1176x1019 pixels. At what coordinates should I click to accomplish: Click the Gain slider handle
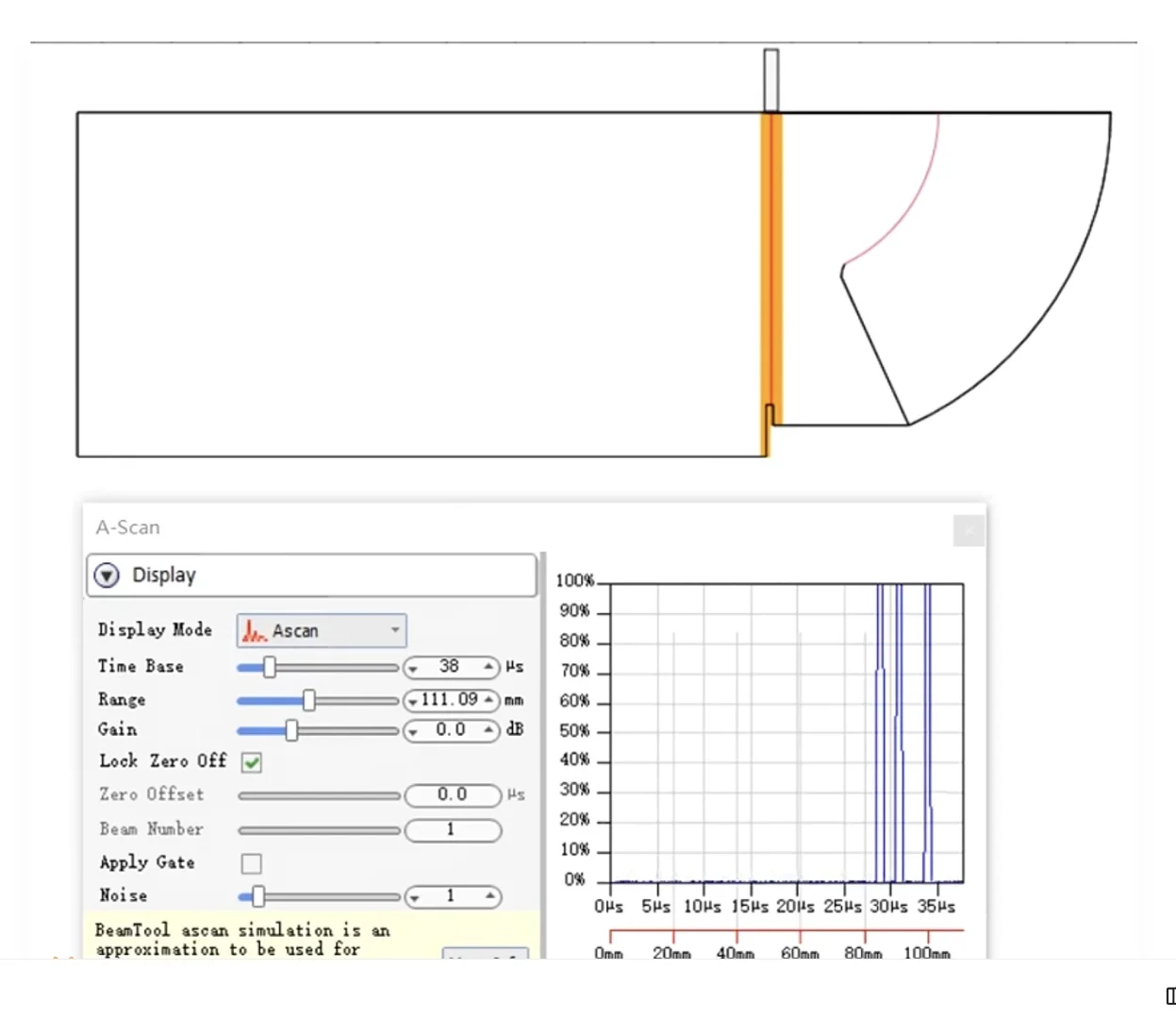pos(291,730)
